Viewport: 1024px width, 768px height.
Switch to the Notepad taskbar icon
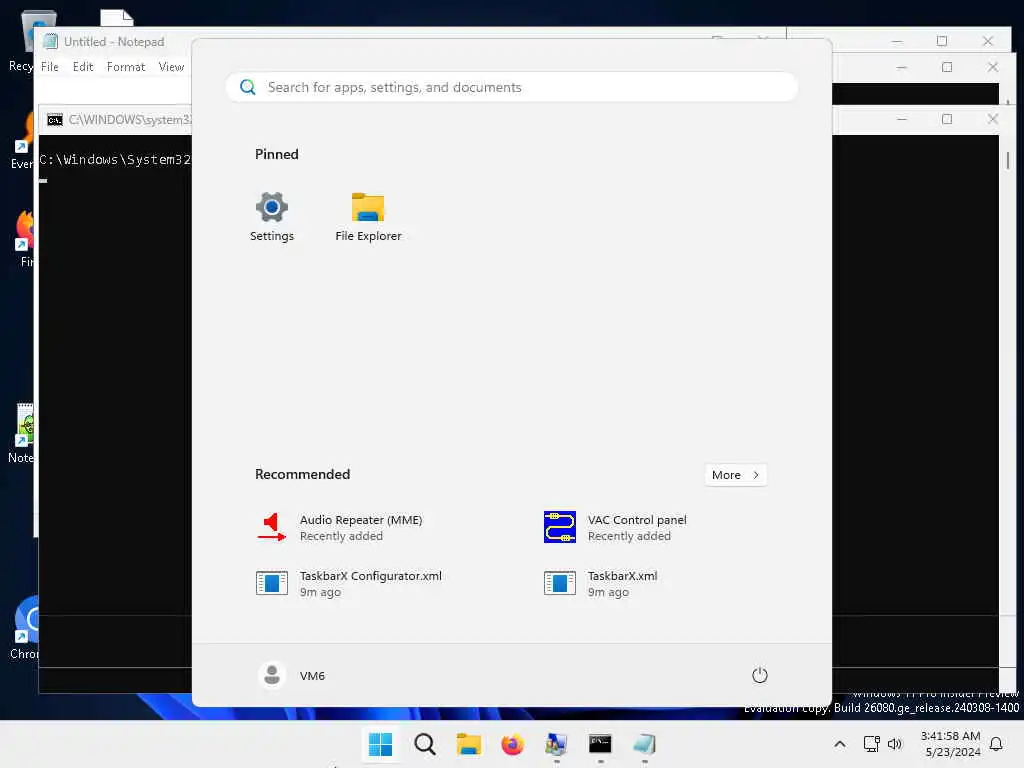click(644, 744)
